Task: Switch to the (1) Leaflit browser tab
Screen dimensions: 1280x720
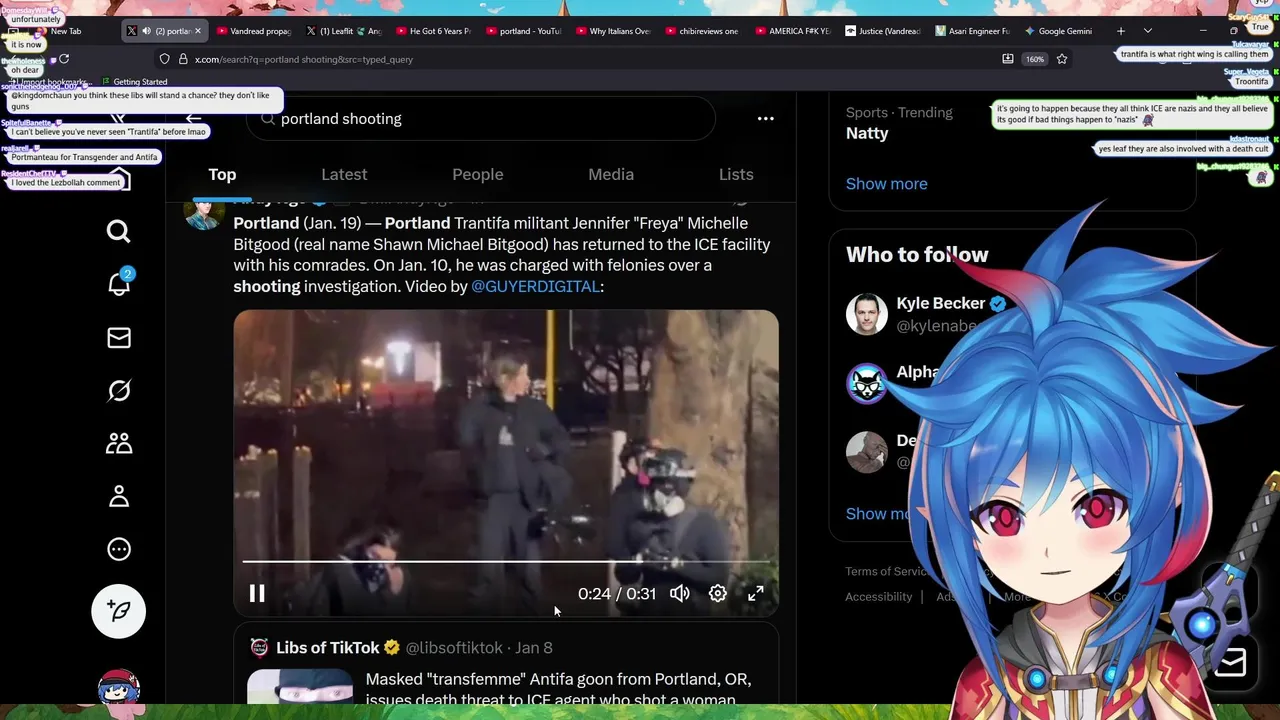Action: [x=344, y=31]
